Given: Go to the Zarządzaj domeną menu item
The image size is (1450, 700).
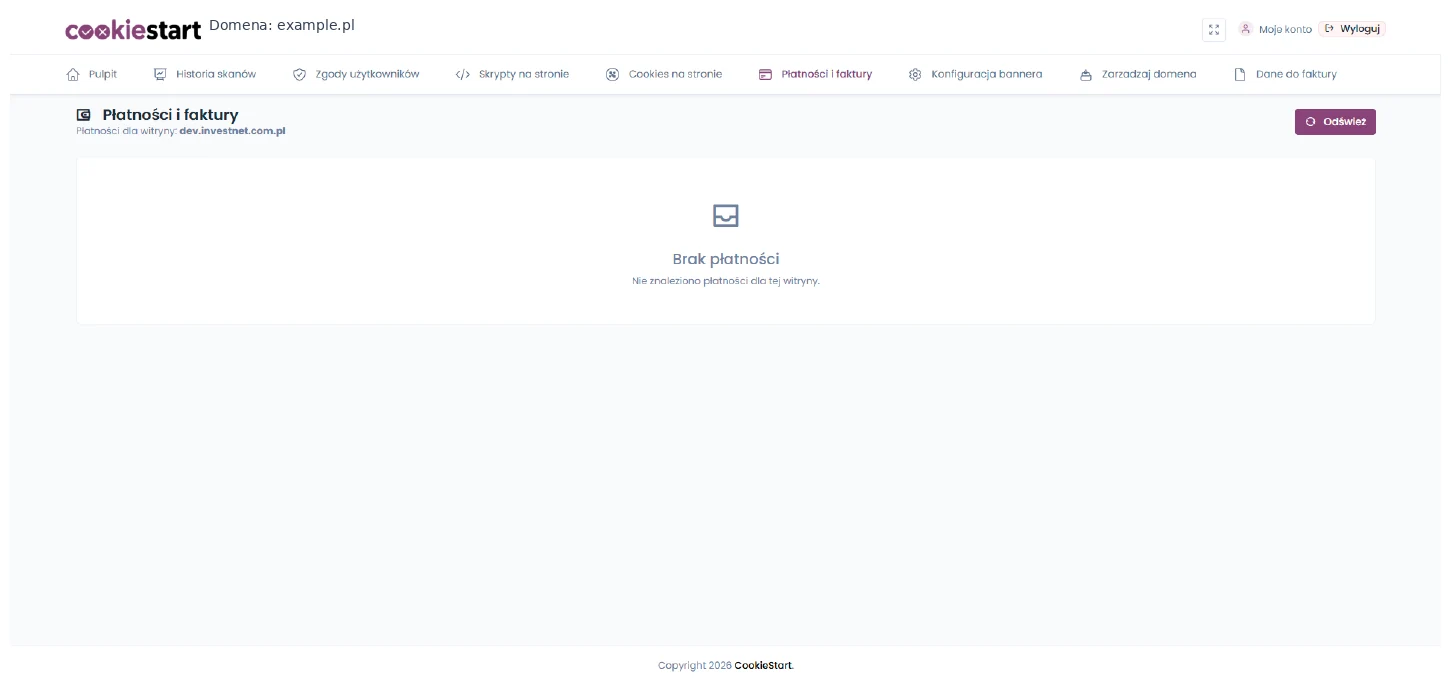Looking at the screenshot, I should [1138, 74].
